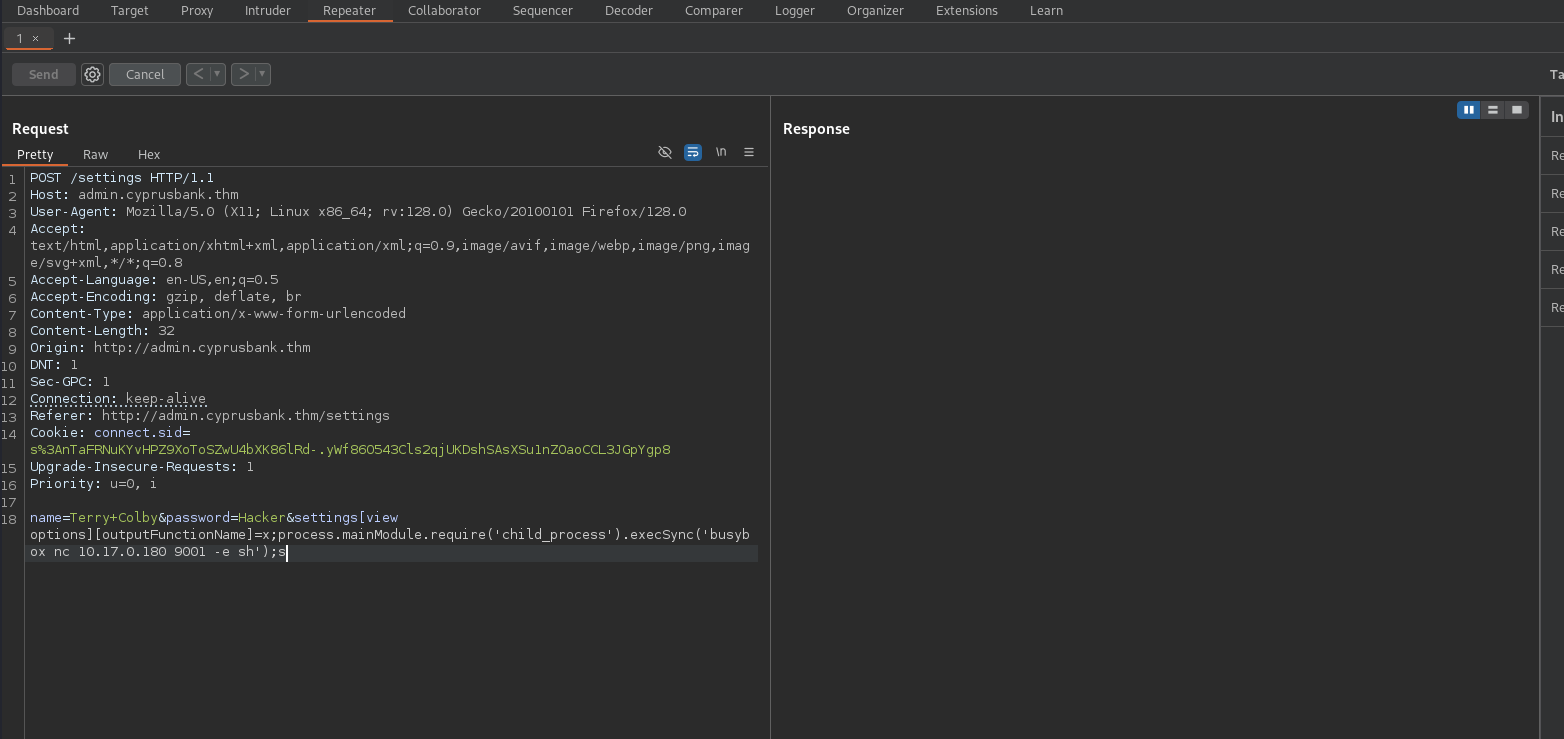This screenshot has width=1564, height=739.
Task: Open the Logger tab
Action: tap(794, 10)
